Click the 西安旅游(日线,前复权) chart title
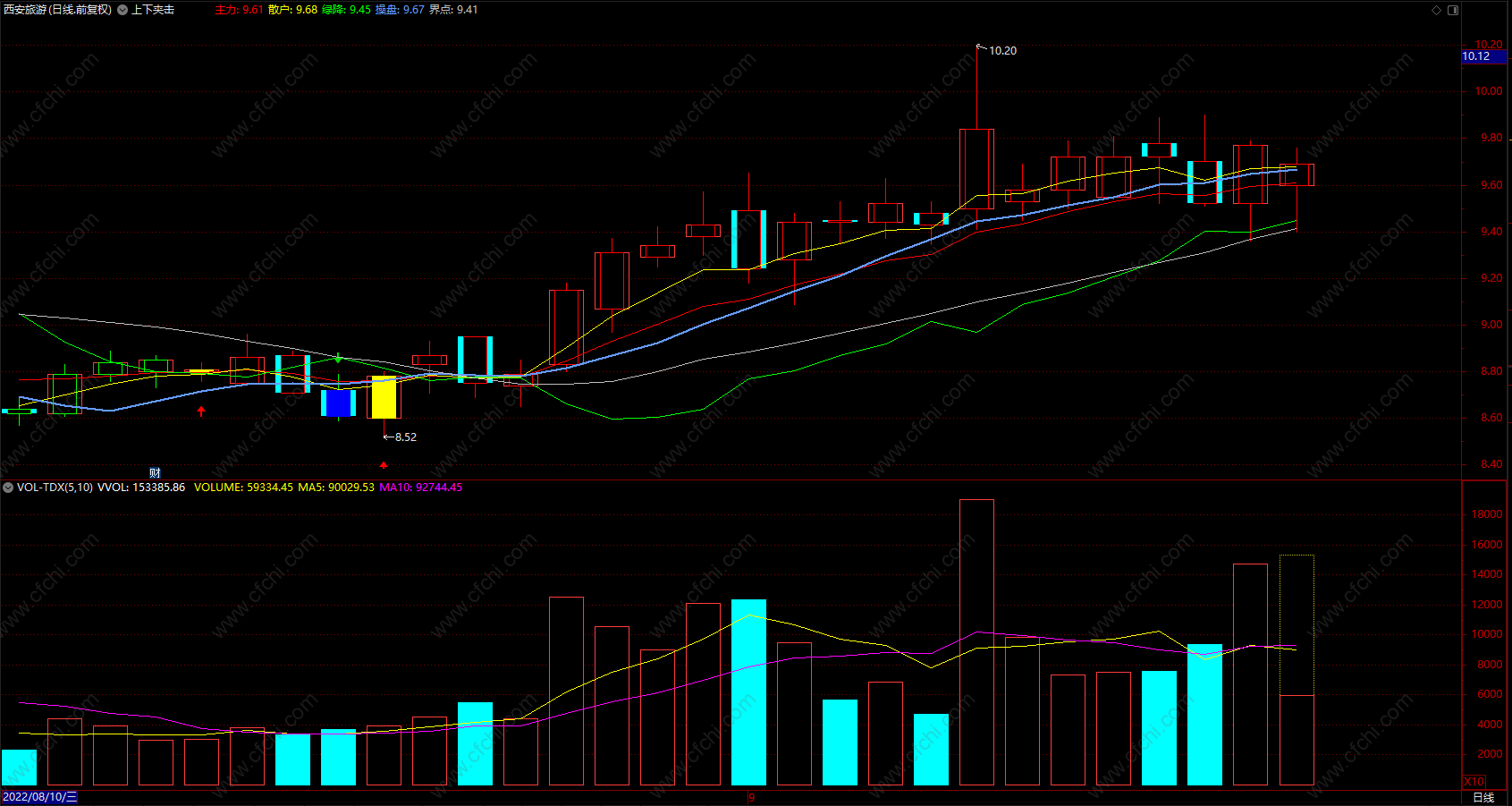 (58, 10)
